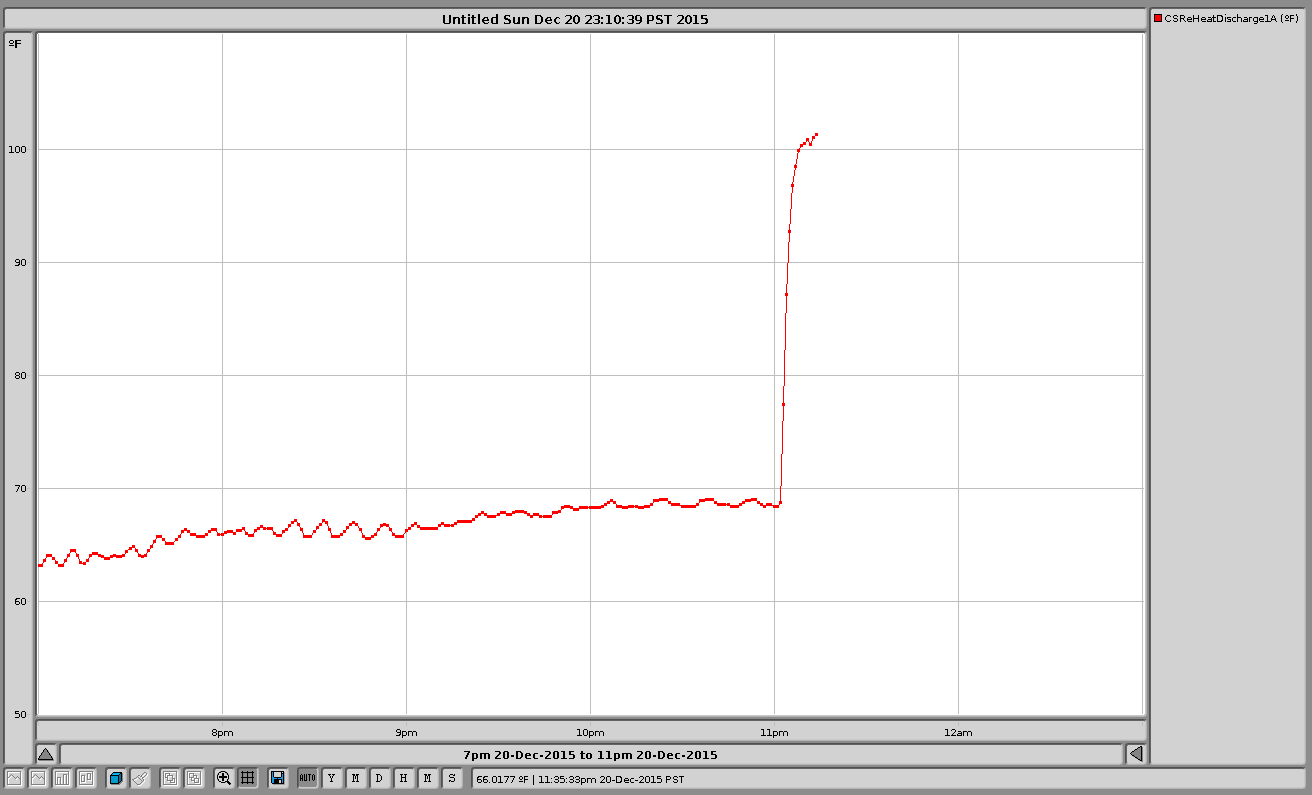Click the left-pointing triangle at range bar end

1136,754
